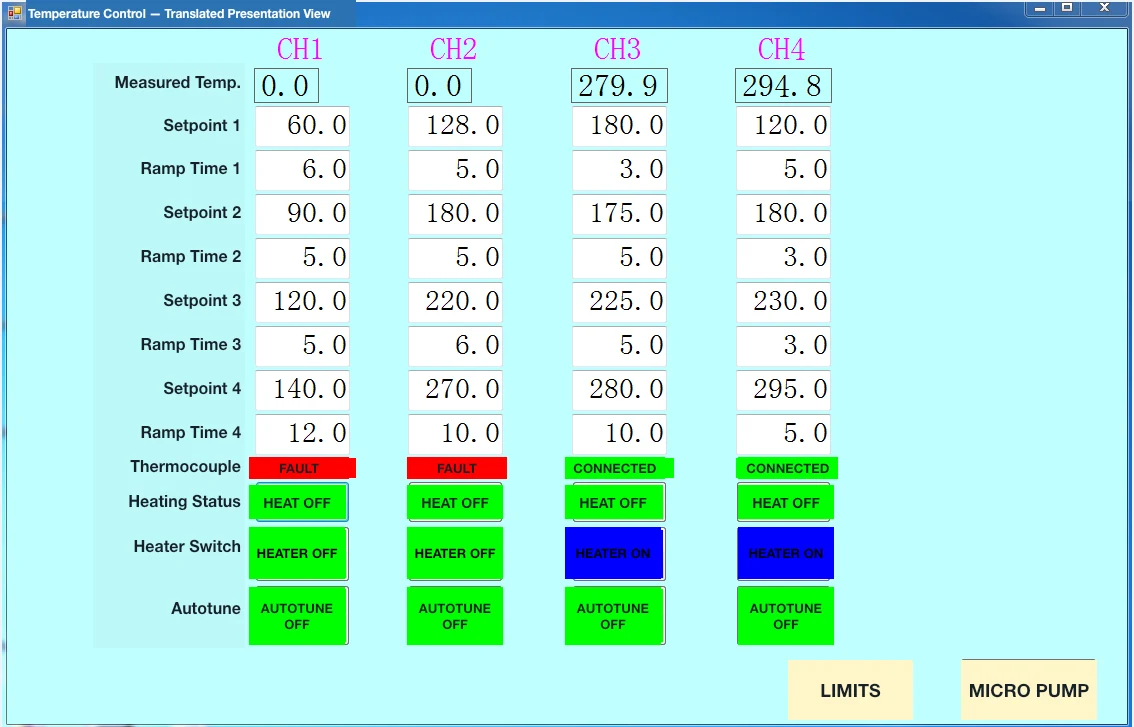Click CH4 measured temperature 294.8

tap(783, 86)
